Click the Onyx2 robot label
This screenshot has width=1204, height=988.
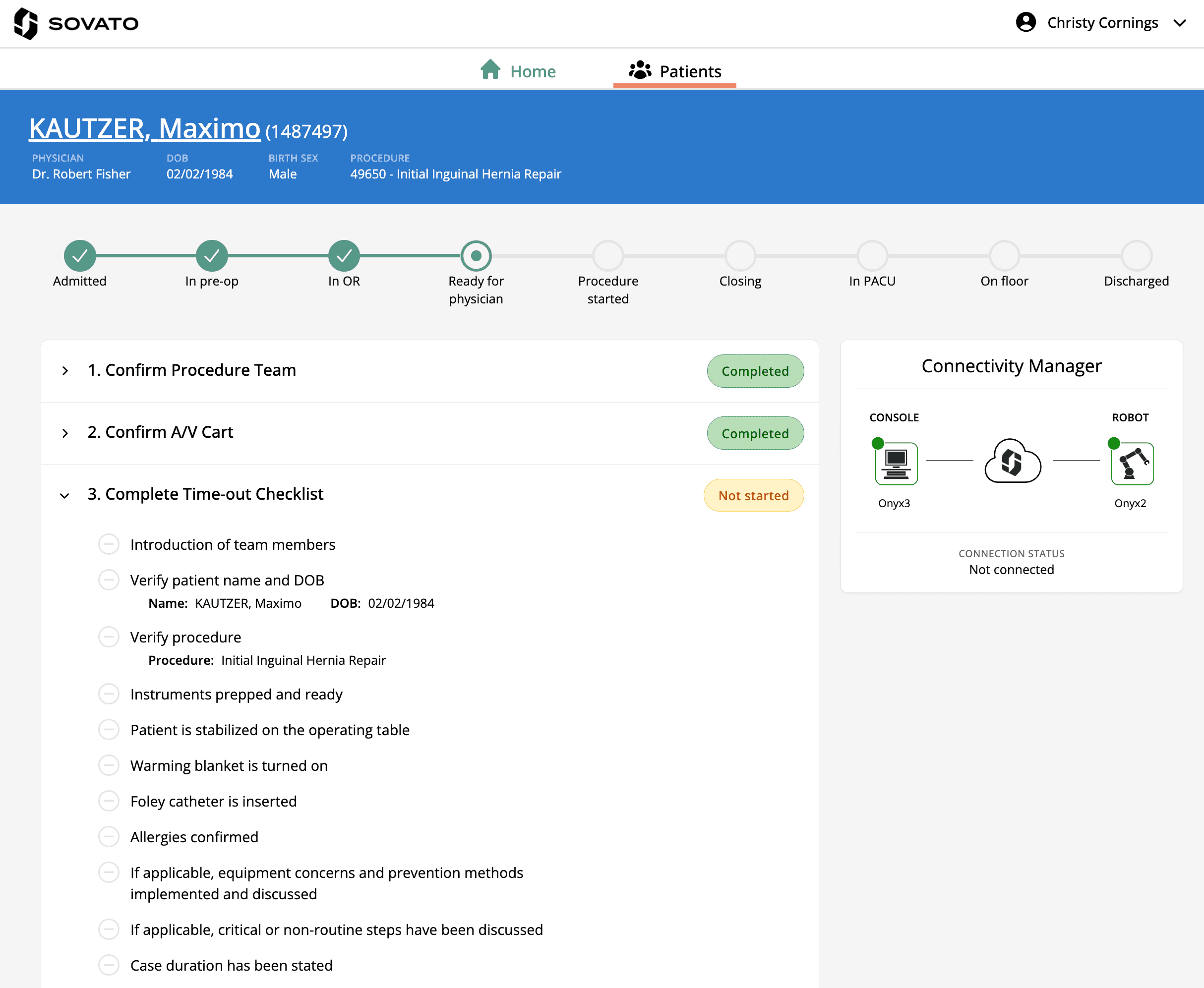[x=1131, y=504]
